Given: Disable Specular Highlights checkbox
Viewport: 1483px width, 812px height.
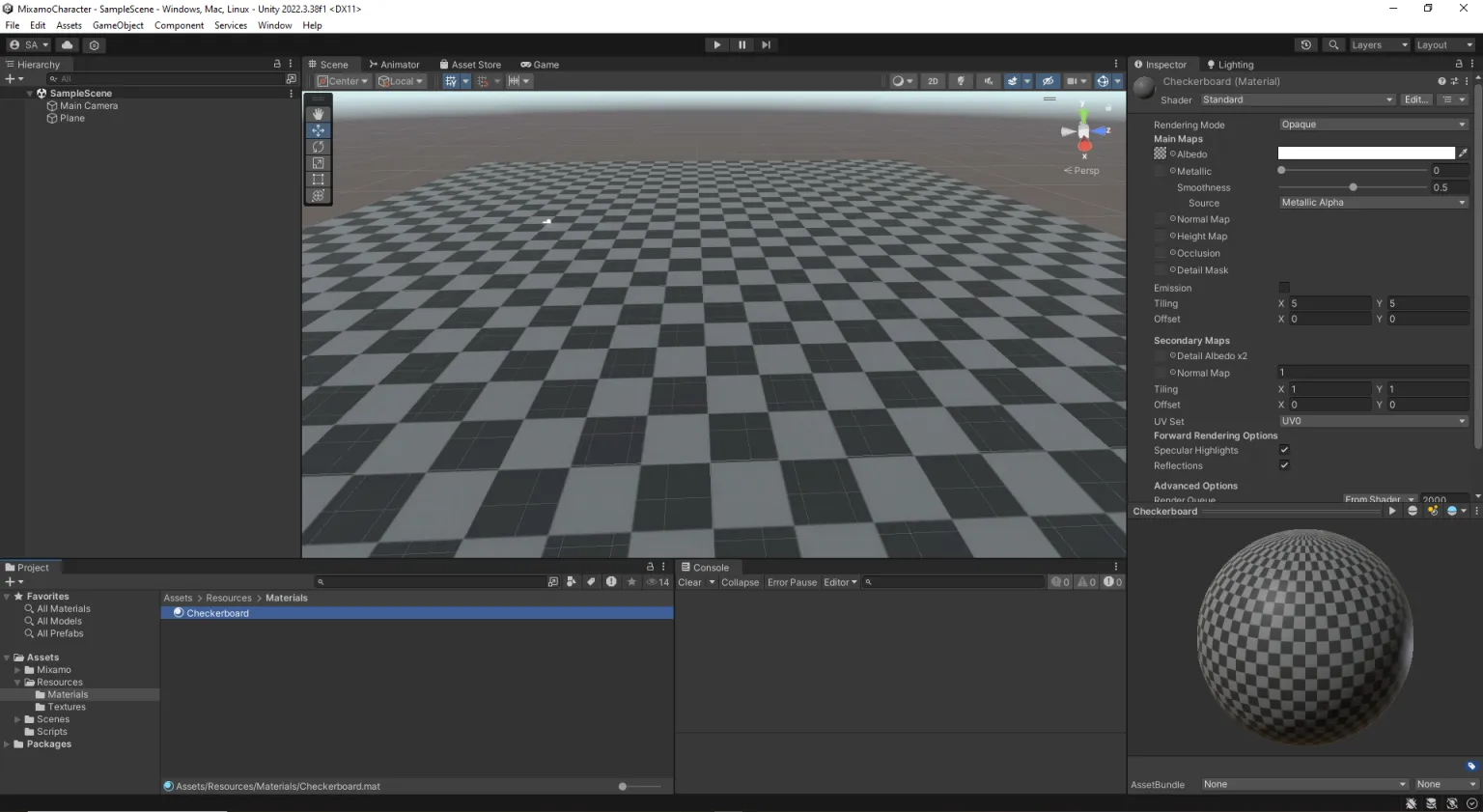Looking at the screenshot, I should (1284, 450).
